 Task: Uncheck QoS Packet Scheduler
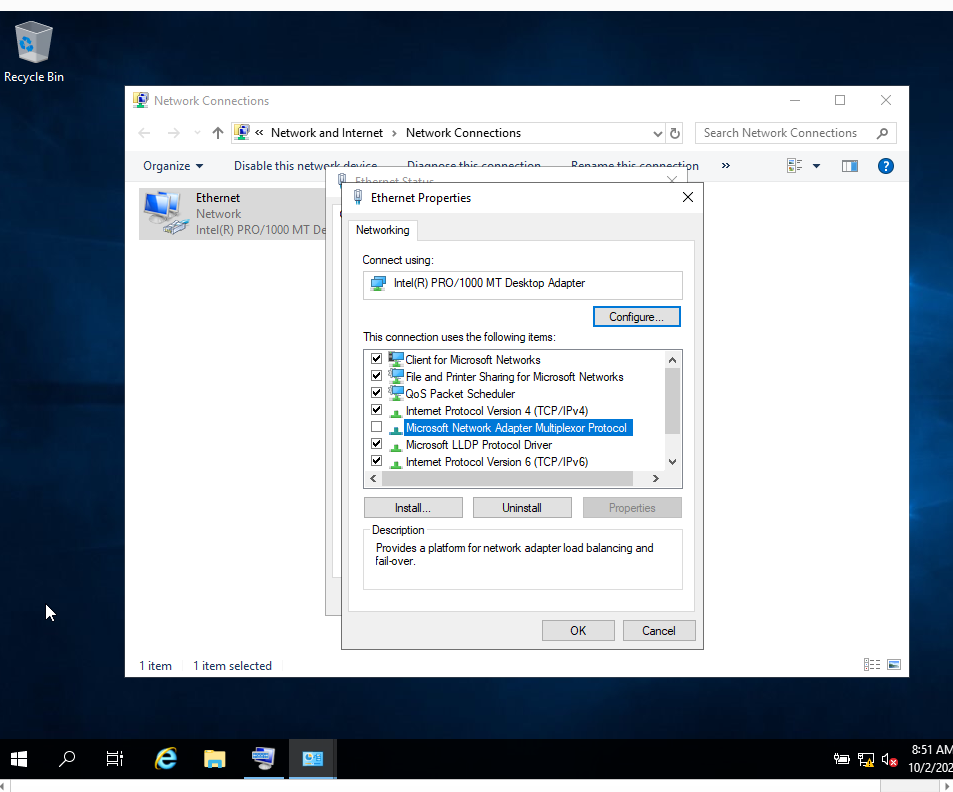(377, 393)
